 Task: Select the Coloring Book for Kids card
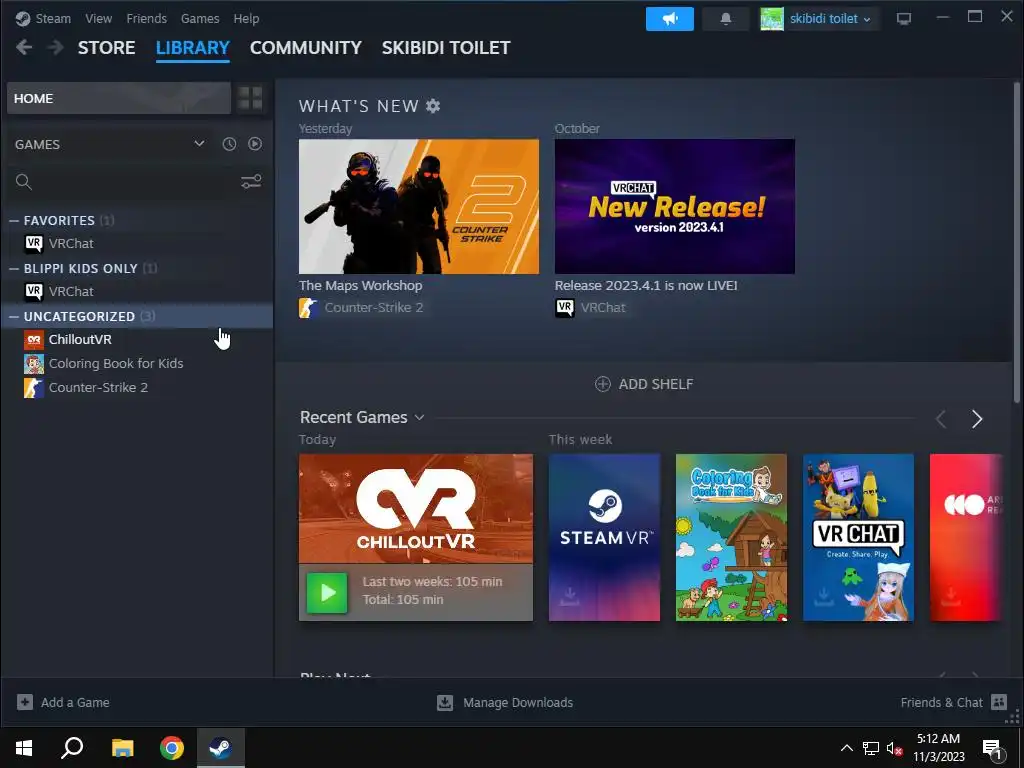(x=731, y=537)
